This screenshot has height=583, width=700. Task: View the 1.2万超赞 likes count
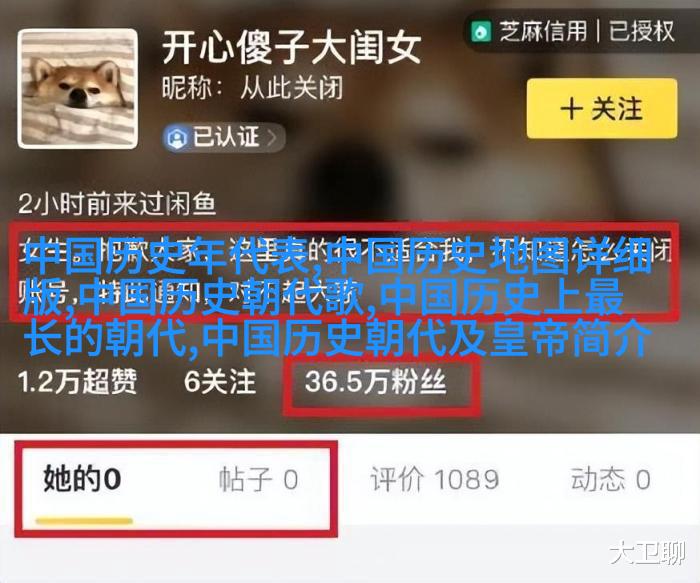click(77, 382)
